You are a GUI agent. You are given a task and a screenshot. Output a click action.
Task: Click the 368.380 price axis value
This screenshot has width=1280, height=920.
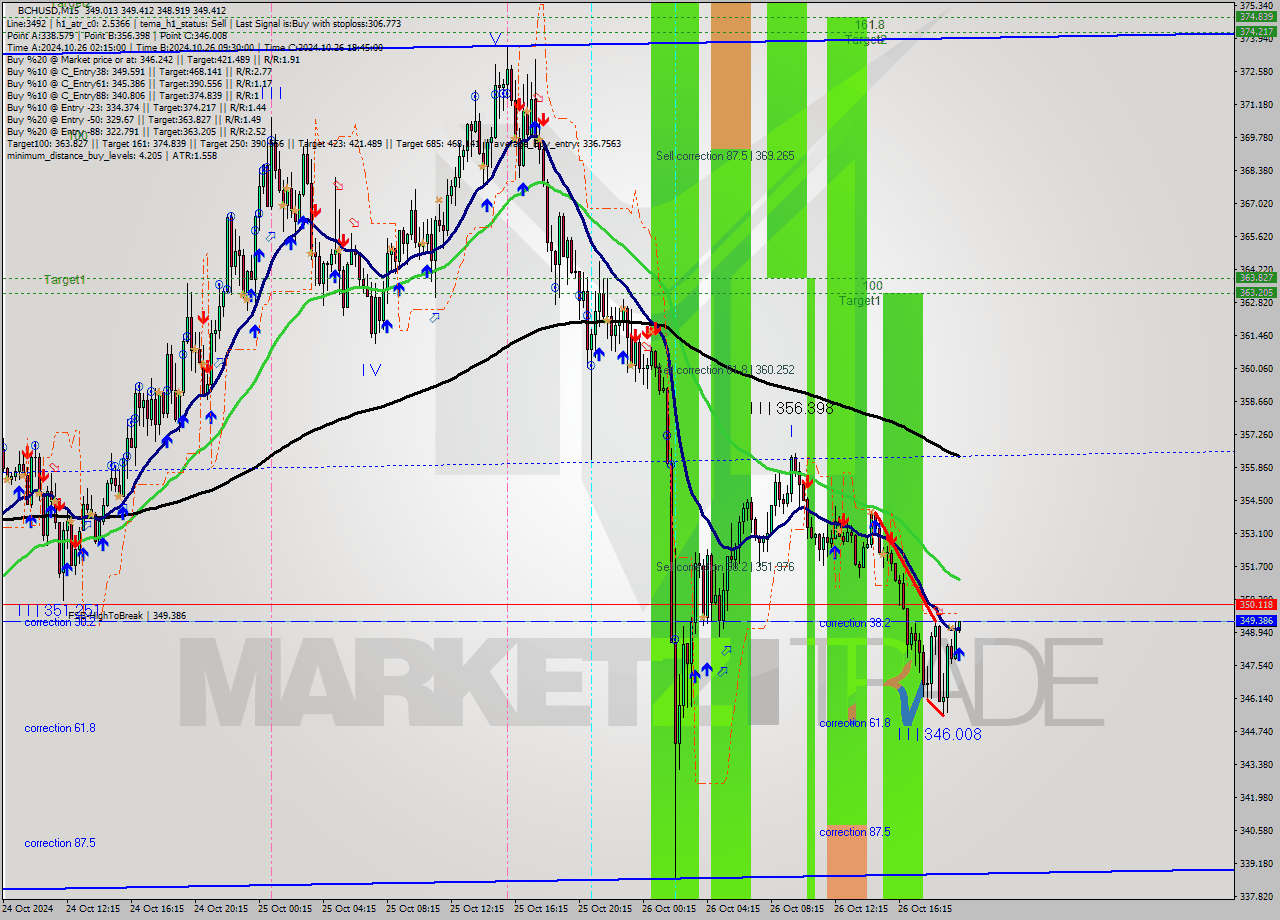click(1256, 170)
